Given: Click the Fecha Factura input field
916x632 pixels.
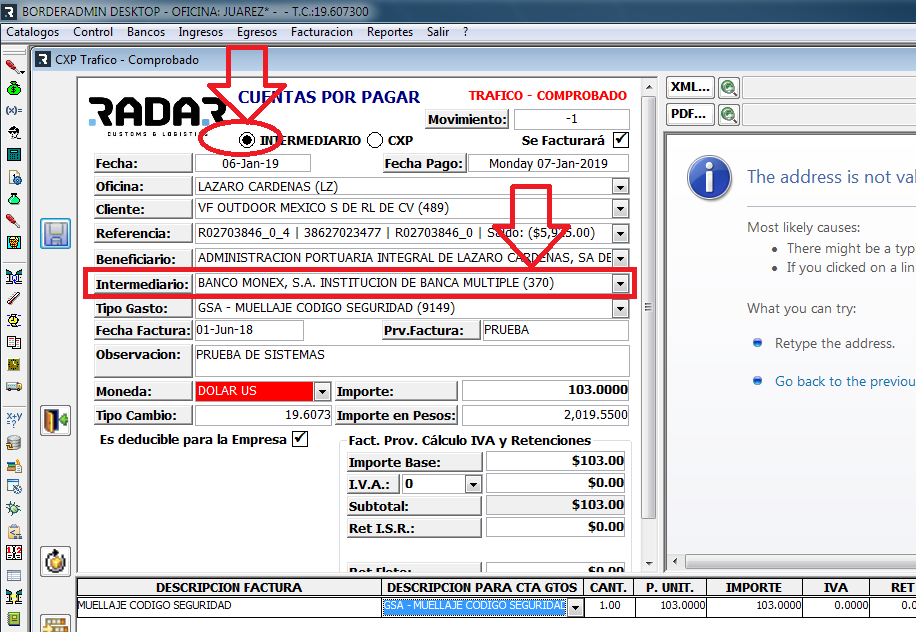Looking at the screenshot, I should tap(249, 330).
